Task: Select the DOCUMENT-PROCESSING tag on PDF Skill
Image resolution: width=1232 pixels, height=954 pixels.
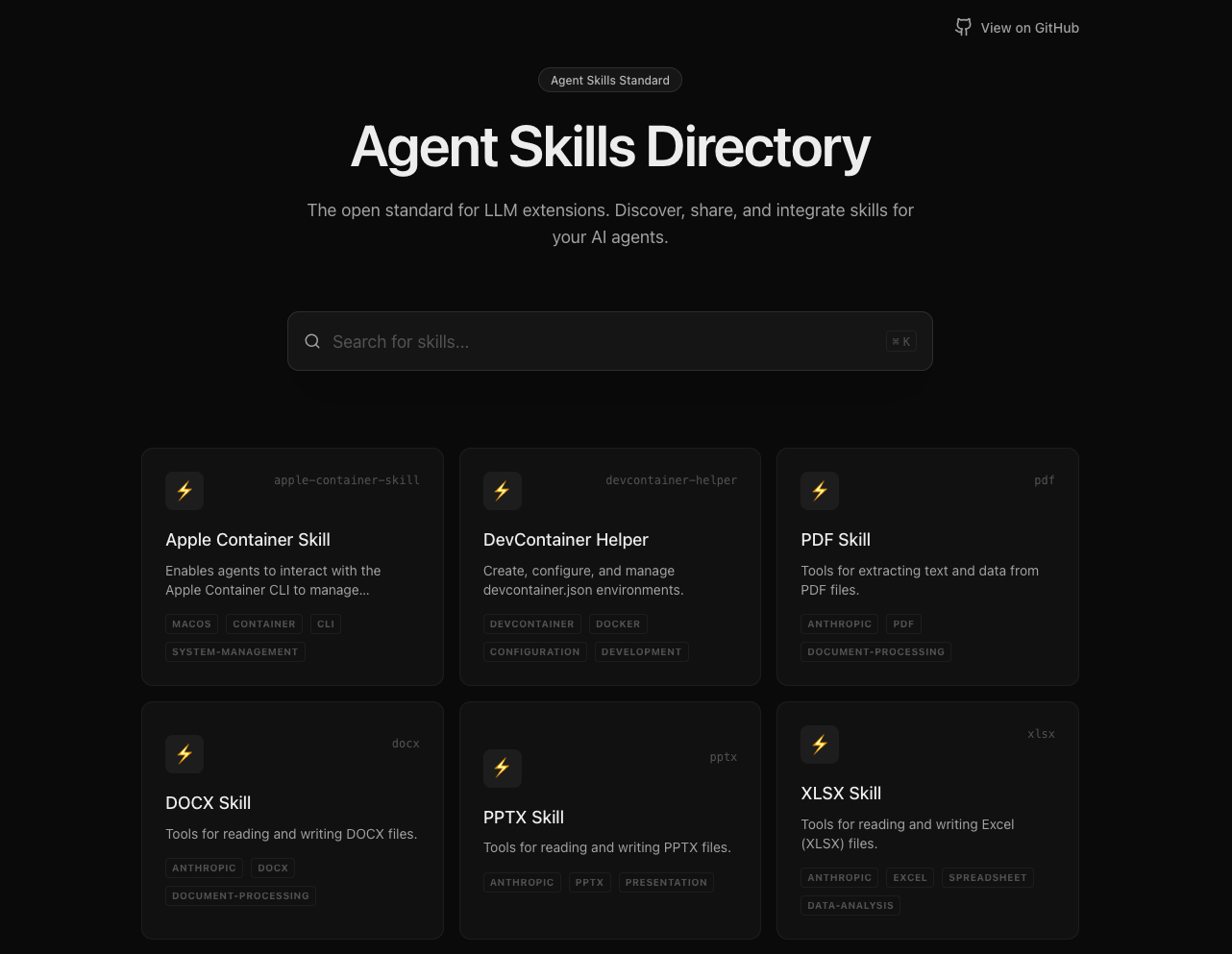Action: click(875, 651)
